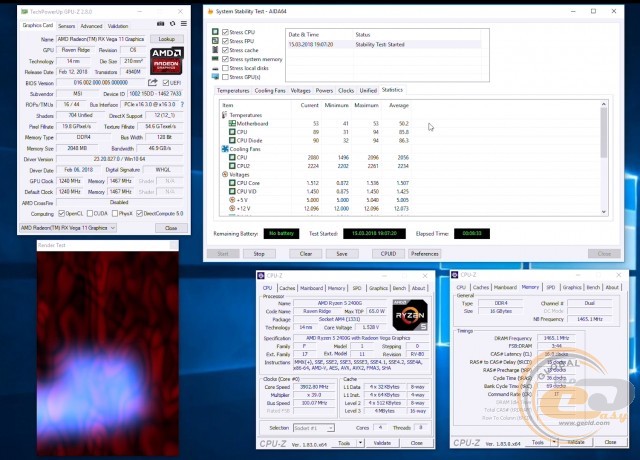Switch to the Unified tab in AIDA64

[368, 91]
